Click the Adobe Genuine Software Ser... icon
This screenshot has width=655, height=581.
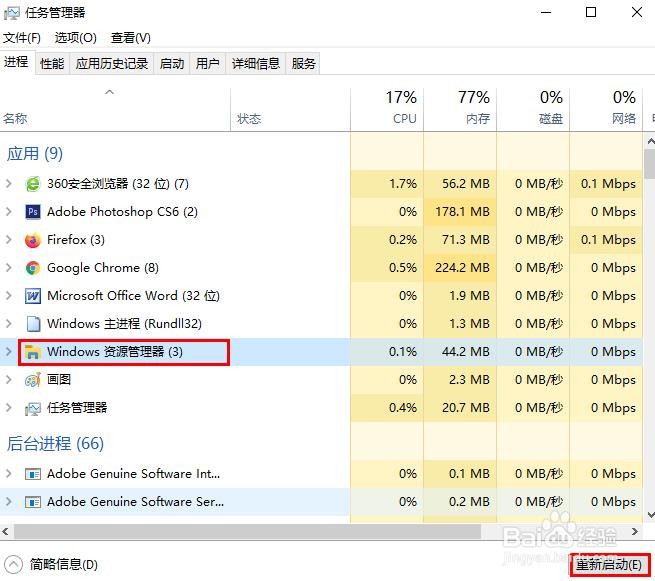pos(33,502)
